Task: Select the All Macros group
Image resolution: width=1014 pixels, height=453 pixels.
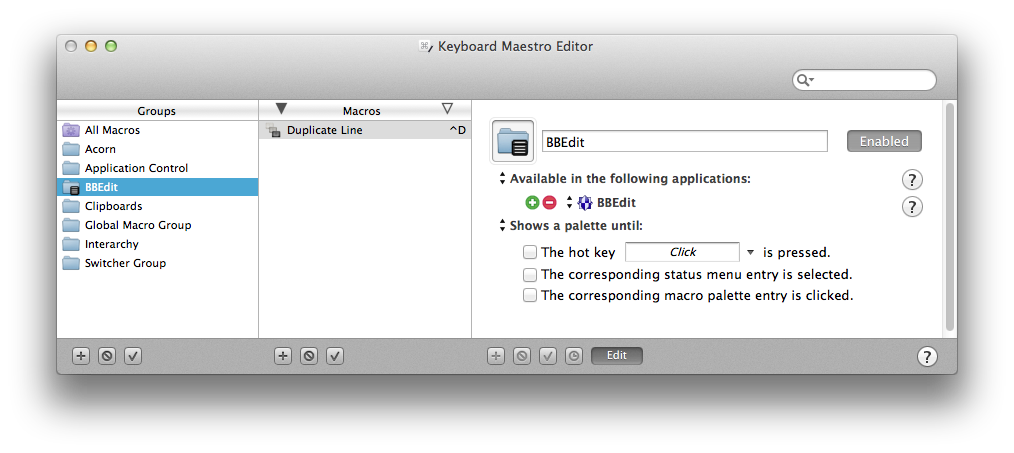Action: [157, 130]
